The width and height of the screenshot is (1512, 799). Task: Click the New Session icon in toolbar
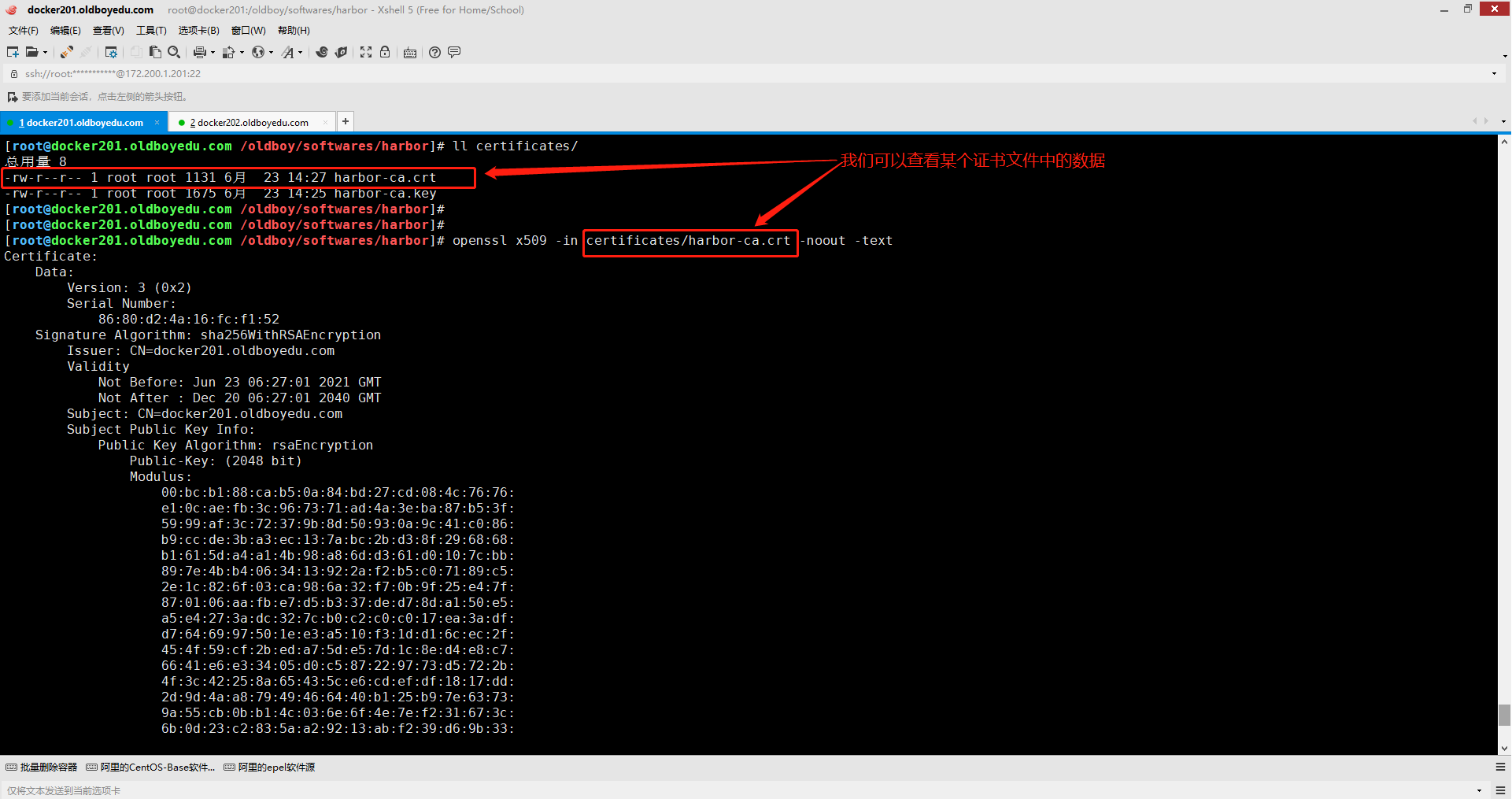(13, 52)
